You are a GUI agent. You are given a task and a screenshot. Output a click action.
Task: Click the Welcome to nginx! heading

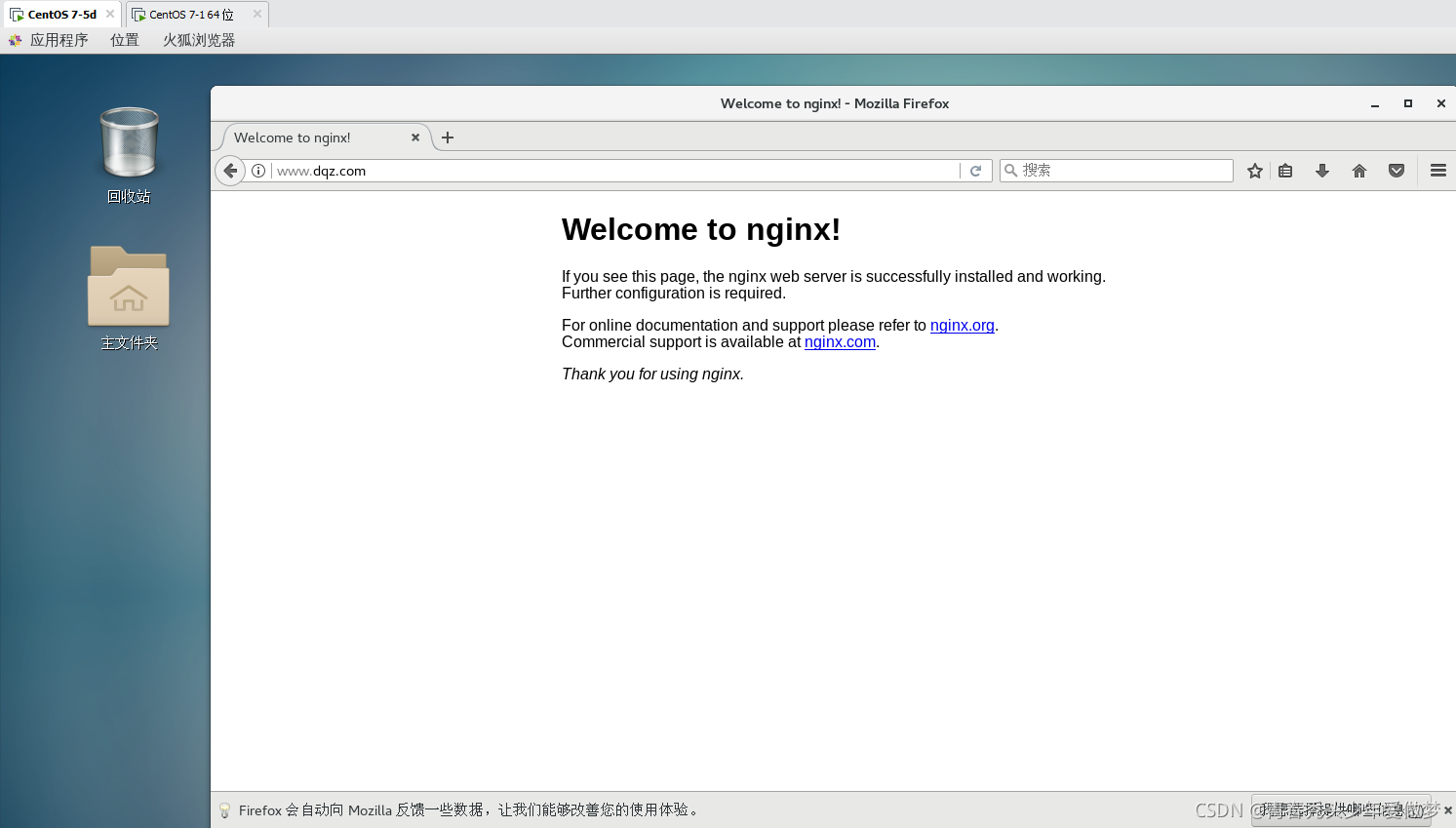(701, 229)
